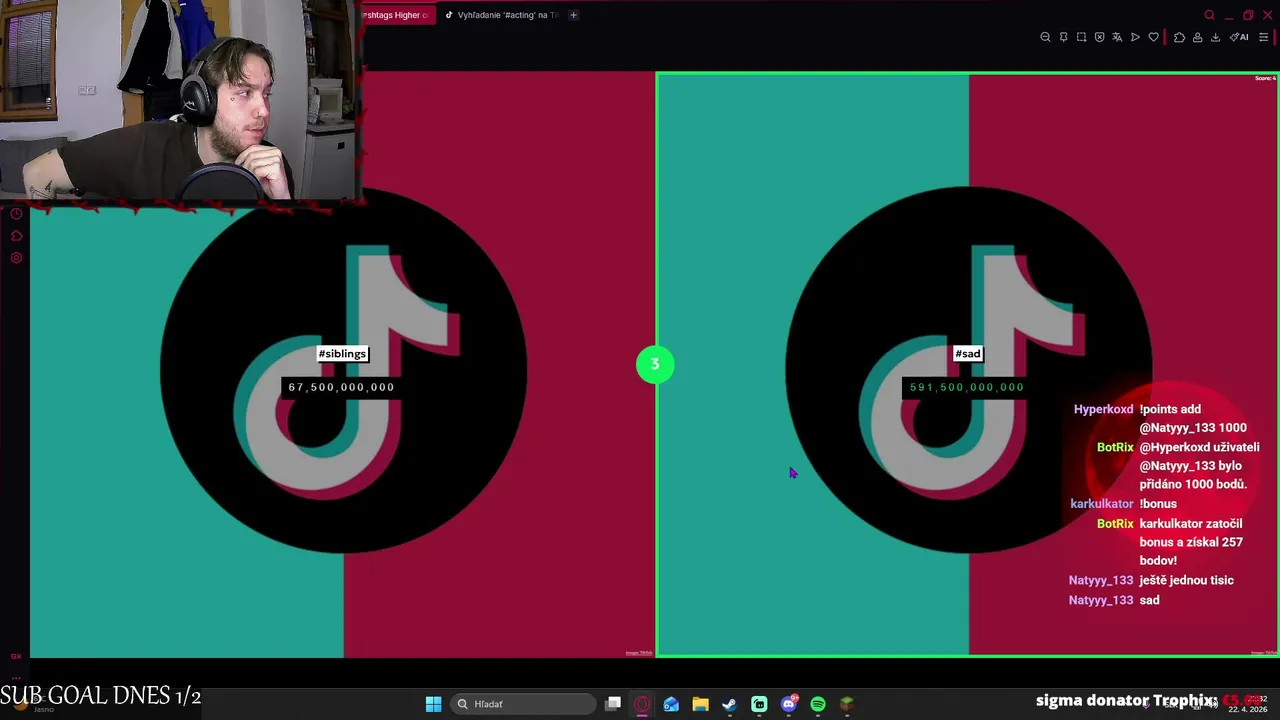Open Steam from the taskbar

(x=729, y=704)
